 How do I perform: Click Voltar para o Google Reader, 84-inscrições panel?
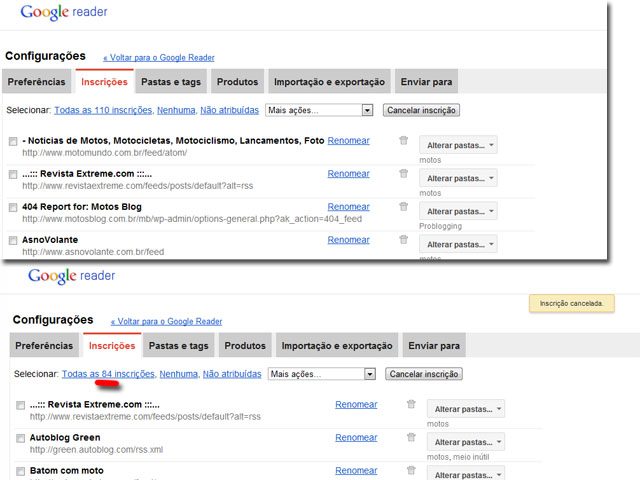point(167,321)
